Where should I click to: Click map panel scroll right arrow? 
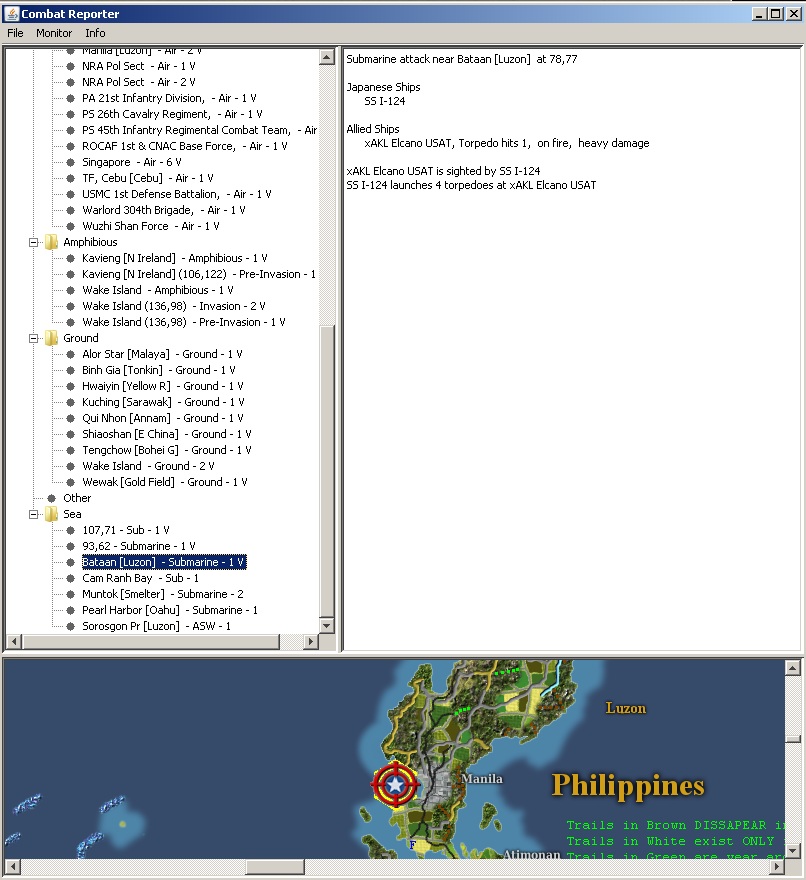(777, 867)
